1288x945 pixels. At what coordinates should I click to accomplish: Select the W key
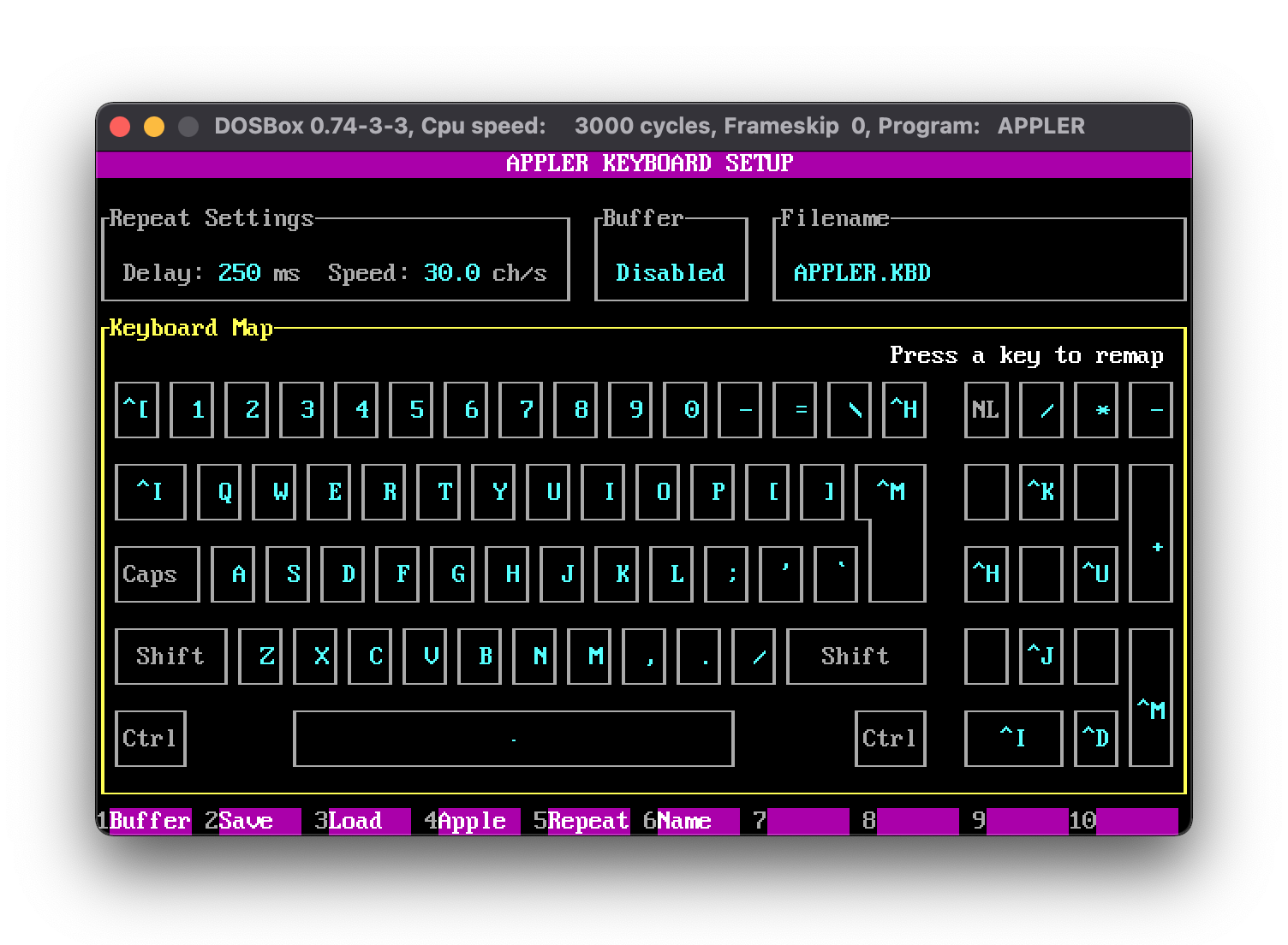click(274, 492)
